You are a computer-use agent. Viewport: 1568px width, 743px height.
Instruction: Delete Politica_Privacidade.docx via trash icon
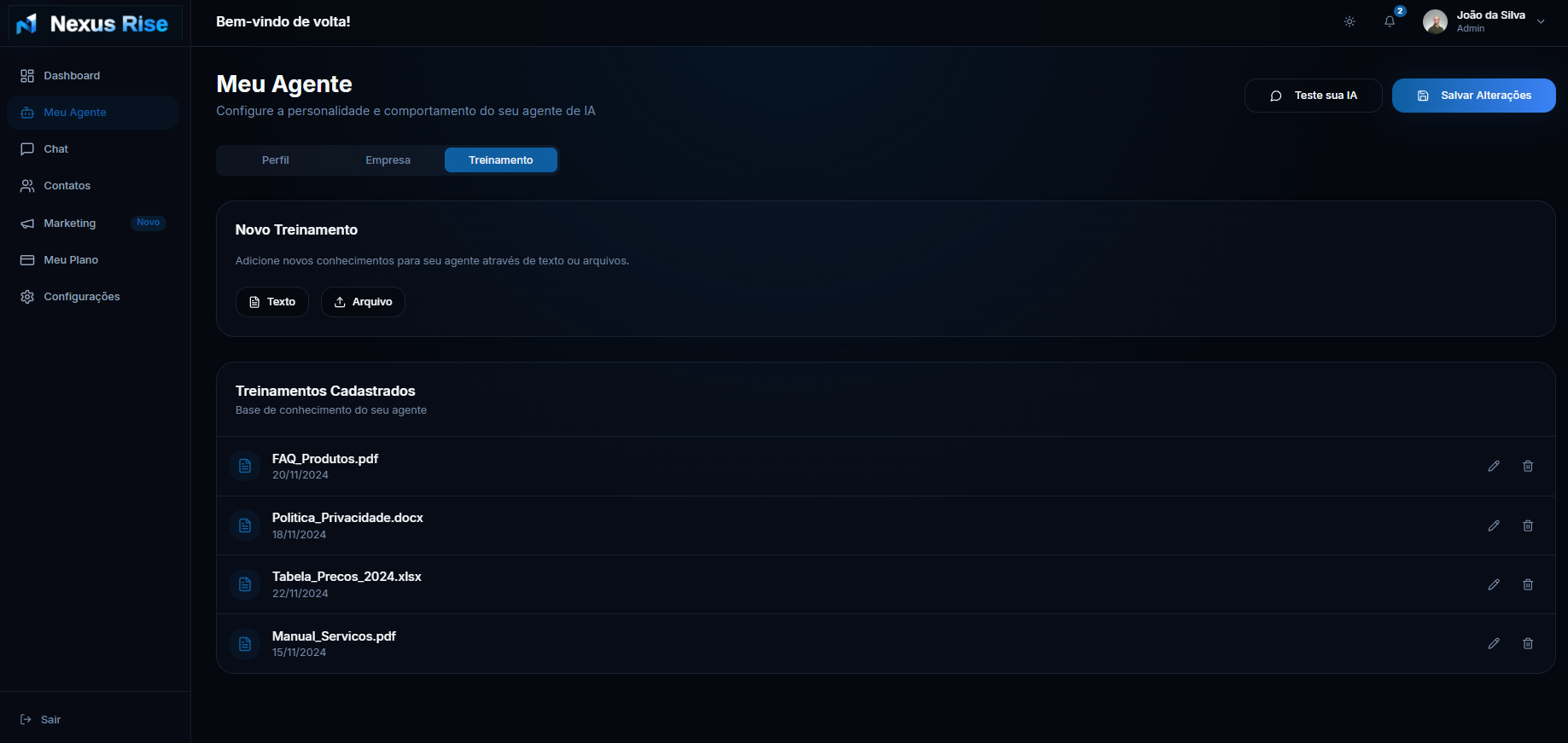click(x=1528, y=526)
